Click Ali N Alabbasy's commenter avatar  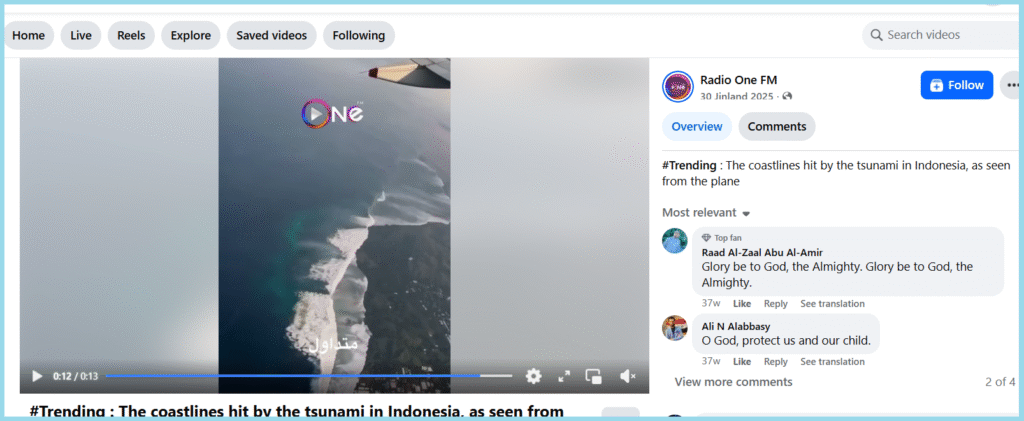click(x=675, y=327)
